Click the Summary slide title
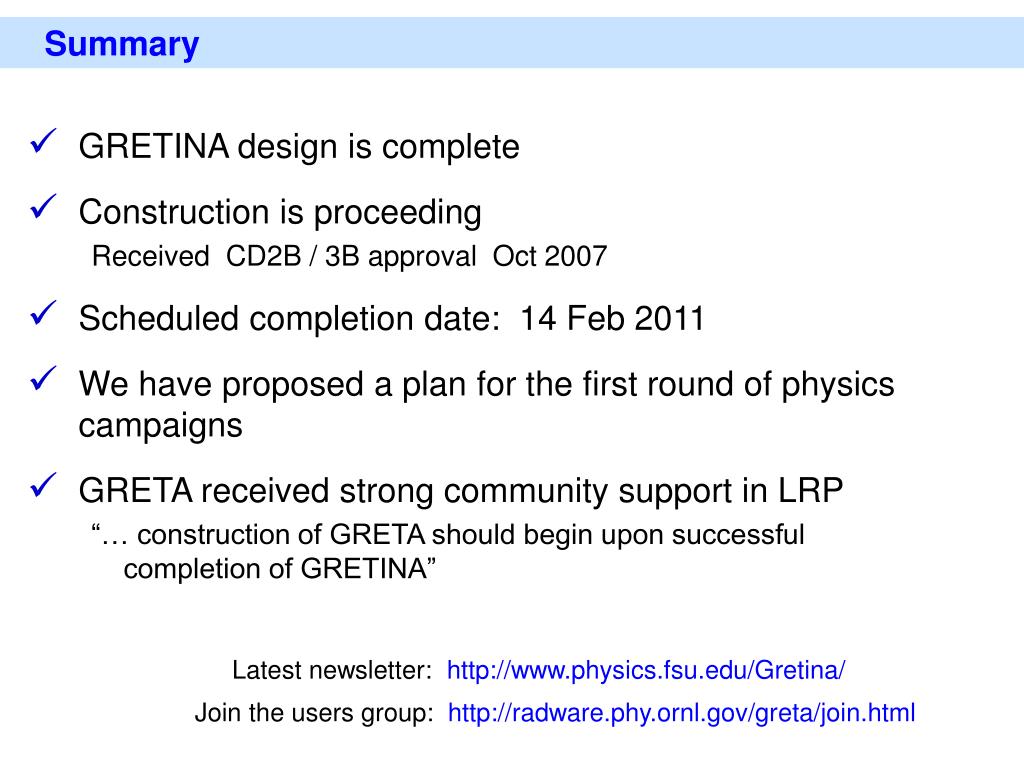The height and width of the screenshot is (768, 1024). click(x=121, y=44)
